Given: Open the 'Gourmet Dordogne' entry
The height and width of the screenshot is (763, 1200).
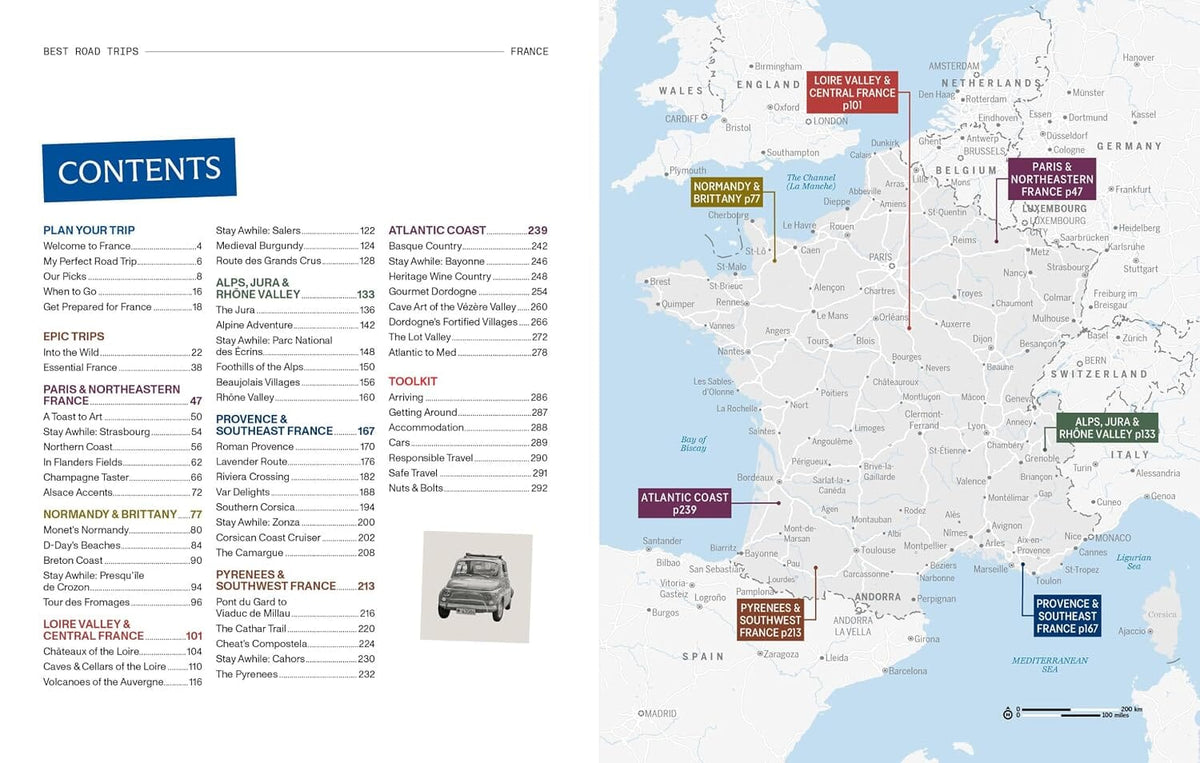Looking at the screenshot, I should click(468, 292).
